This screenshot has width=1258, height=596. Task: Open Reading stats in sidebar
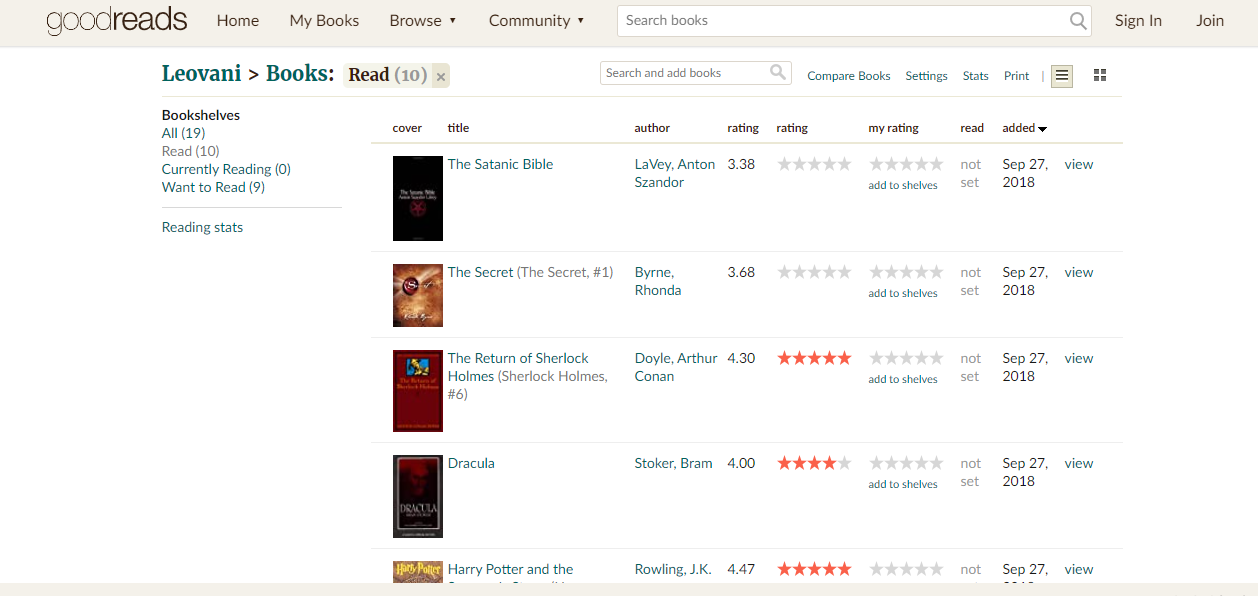202,227
